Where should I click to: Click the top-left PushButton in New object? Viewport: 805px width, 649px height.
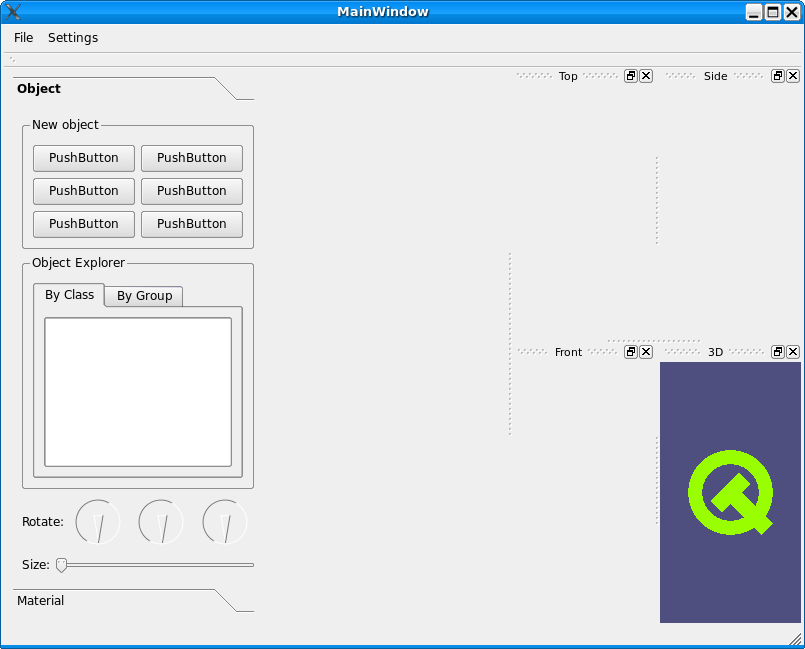(x=84, y=158)
